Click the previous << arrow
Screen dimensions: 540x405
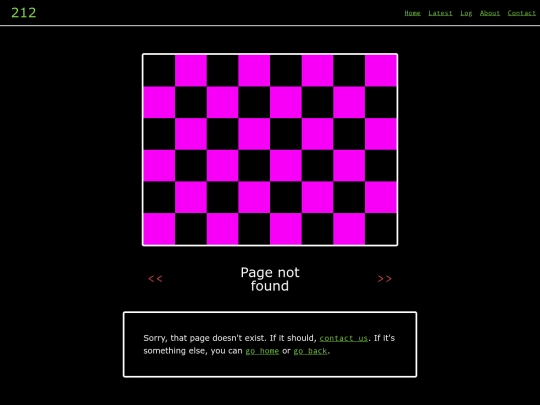[x=155, y=279]
